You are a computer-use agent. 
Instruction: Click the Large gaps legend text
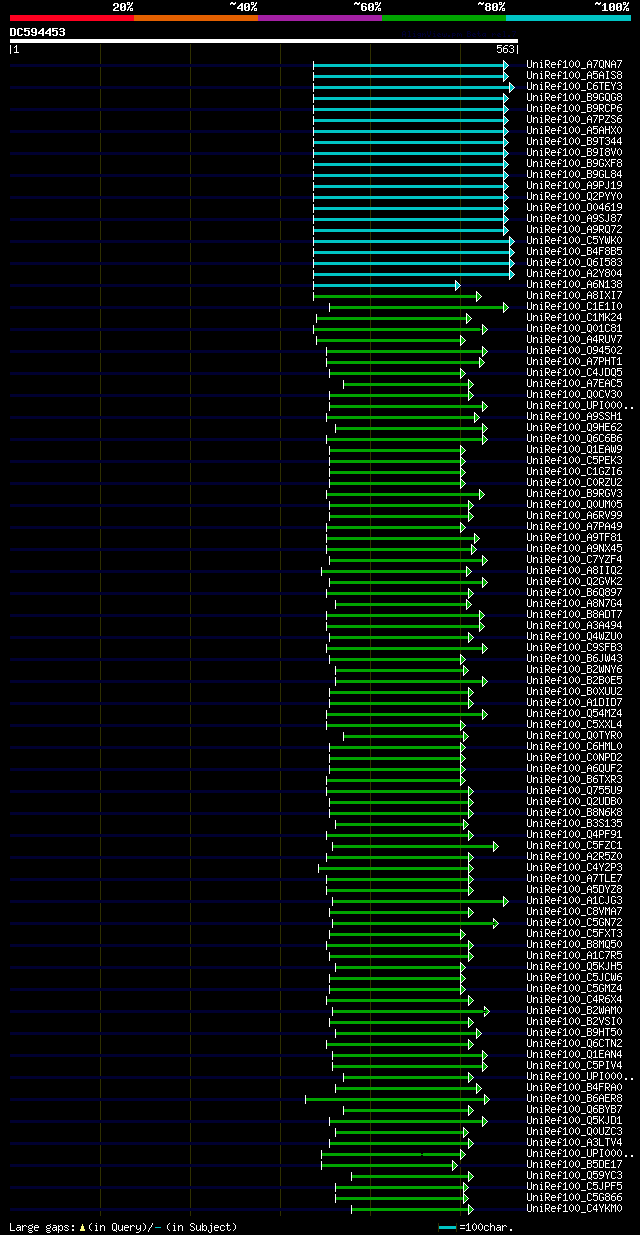point(122,1226)
